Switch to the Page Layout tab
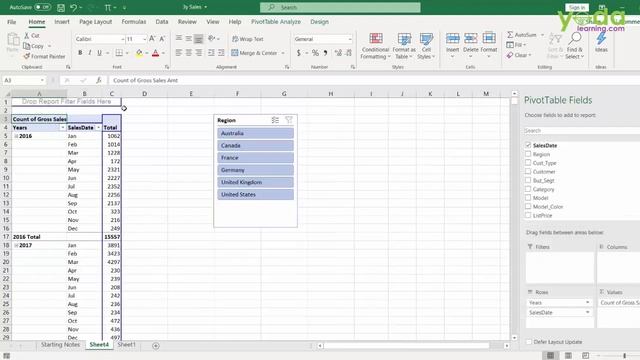 pos(96,22)
